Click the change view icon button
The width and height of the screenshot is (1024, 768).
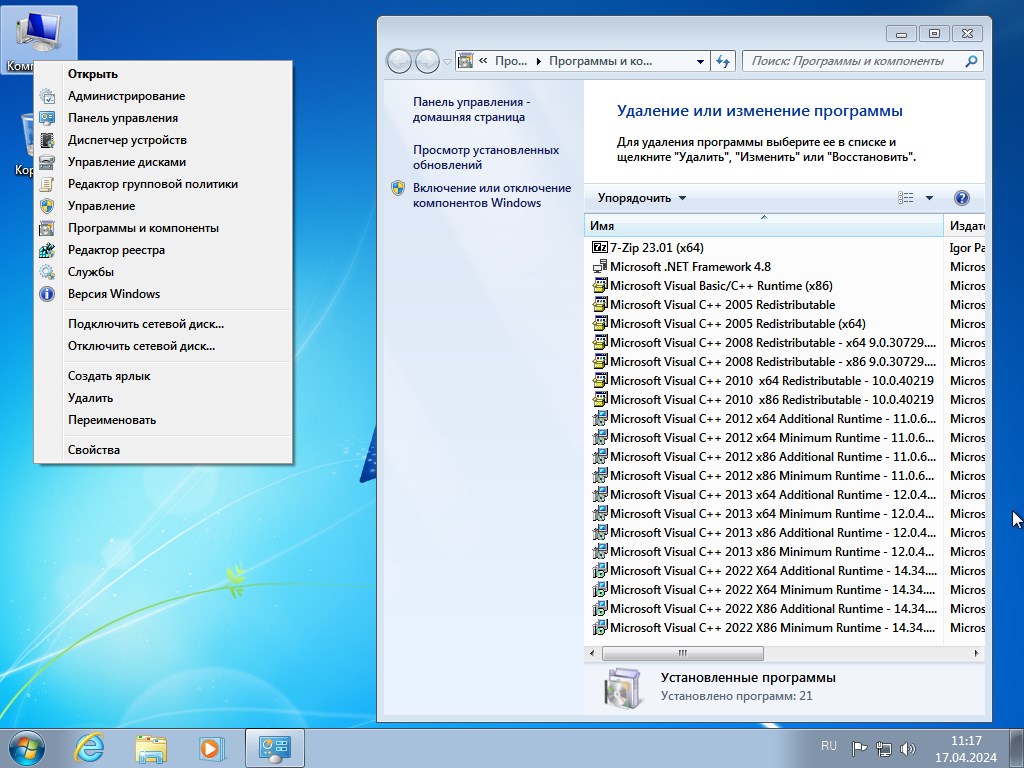906,198
